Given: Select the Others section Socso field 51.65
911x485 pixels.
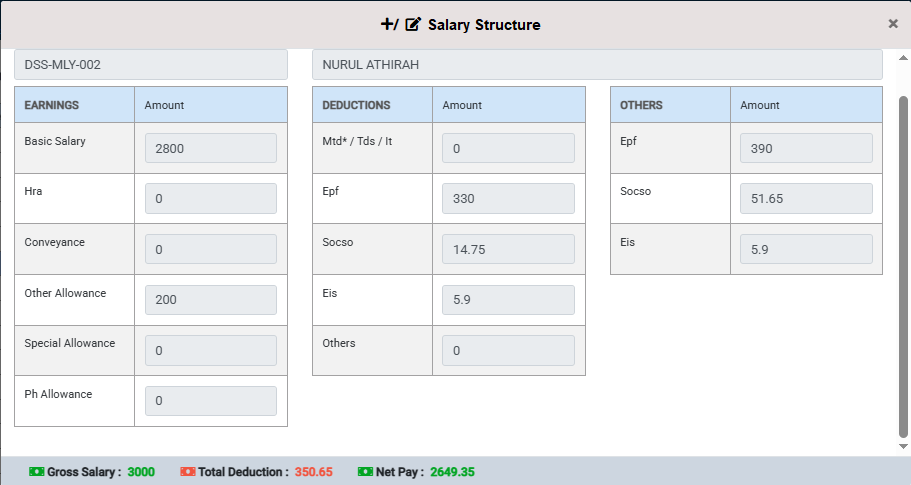Looking at the screenshot, I should click(806, 199).
